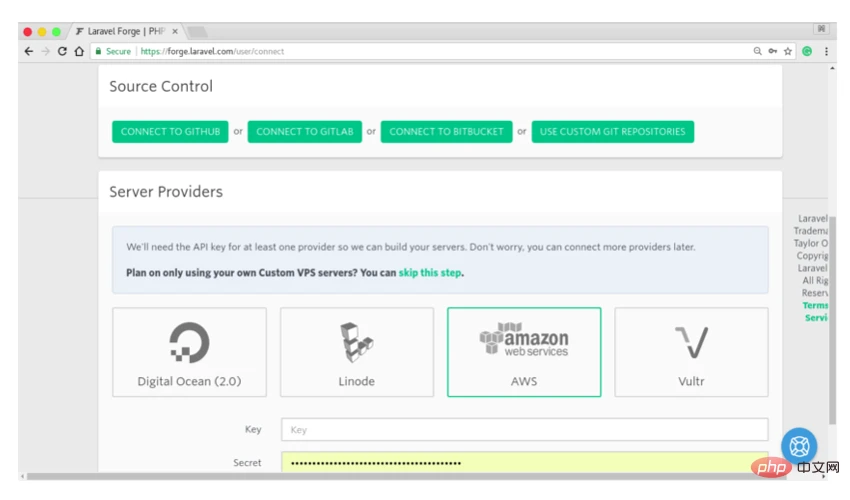Click the macOS green fullscreen window button
The width and height of the screenshot is (850, 500).
pos(56,31)
